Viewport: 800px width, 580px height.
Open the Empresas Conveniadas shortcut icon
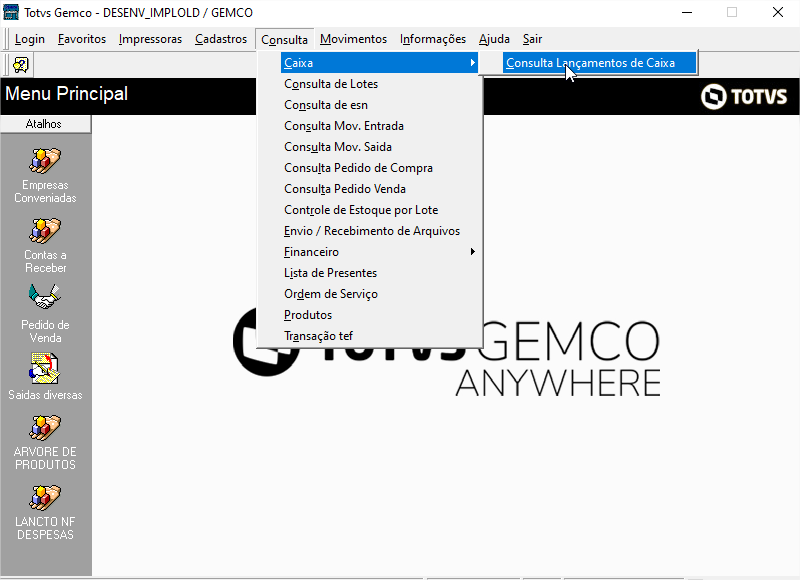(45, 160)
